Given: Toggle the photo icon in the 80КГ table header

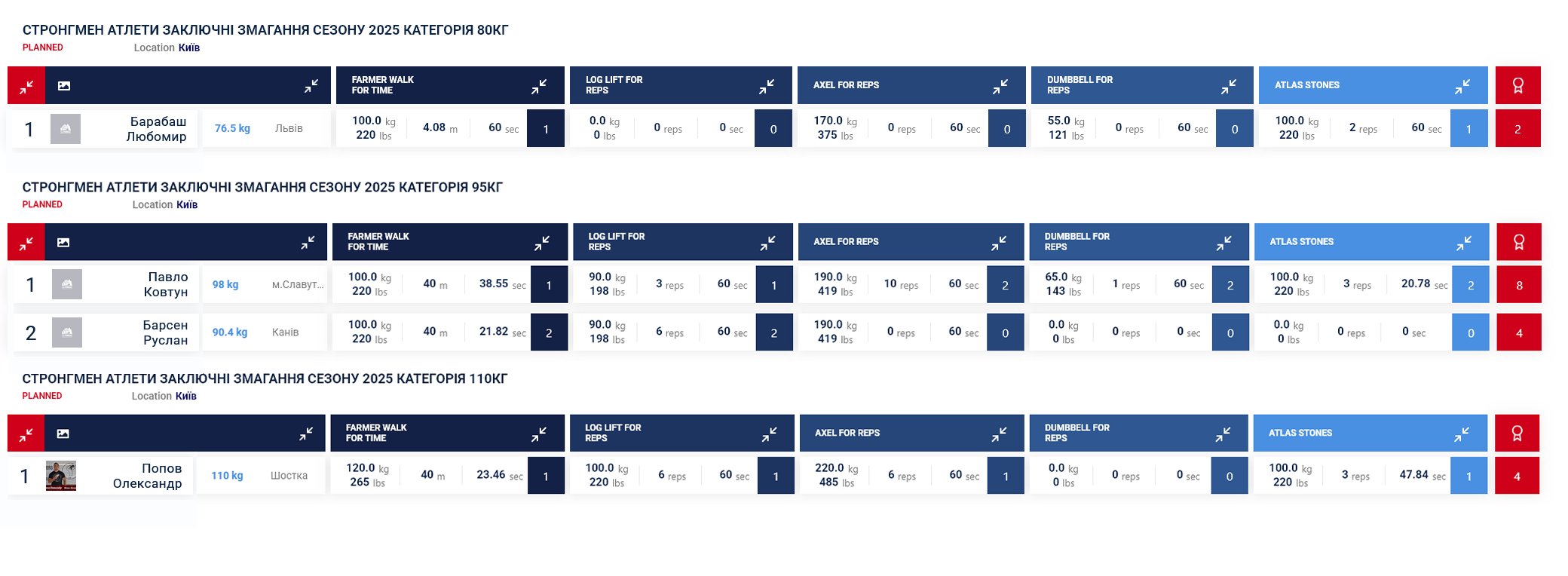Looking at the screenshot, I should (x=64, y=86).
